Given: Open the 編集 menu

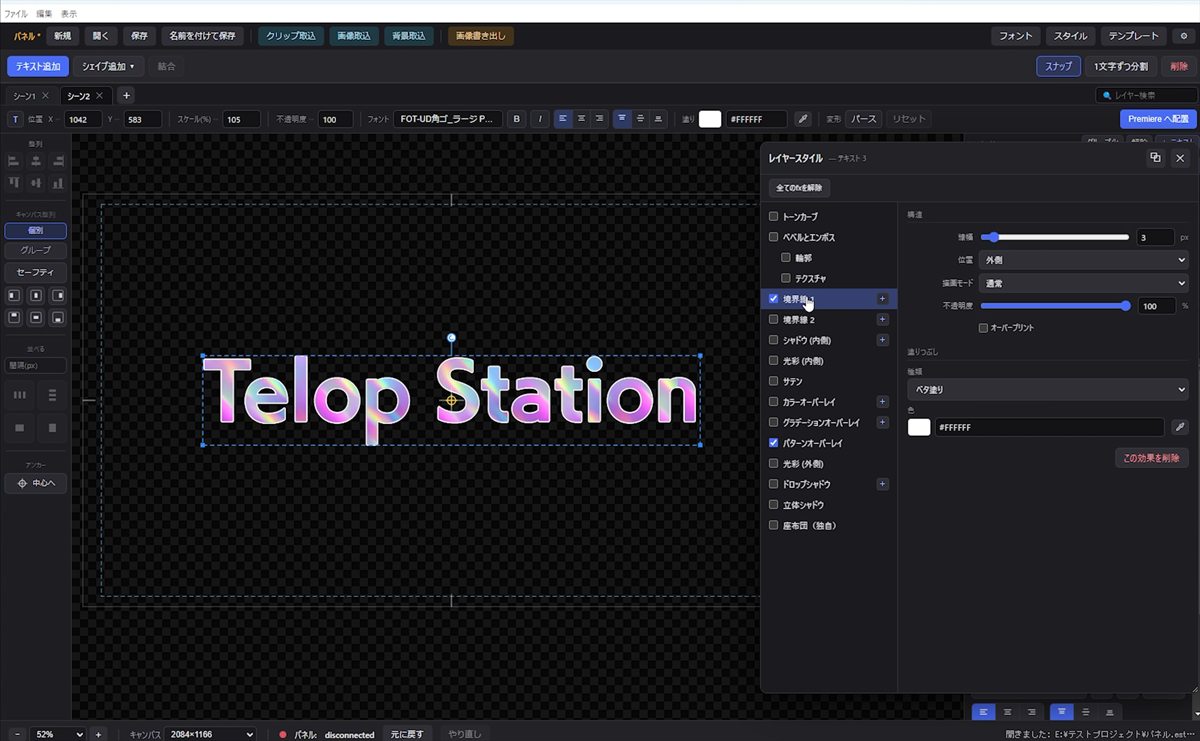Looking at the screenshot, I should pyautogui.click(x=44, y=14).
